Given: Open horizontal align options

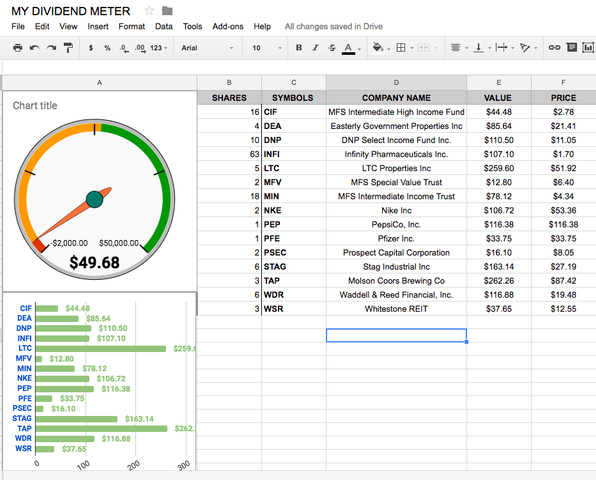Looking at the screenshot, I should [x=455, y=48].
